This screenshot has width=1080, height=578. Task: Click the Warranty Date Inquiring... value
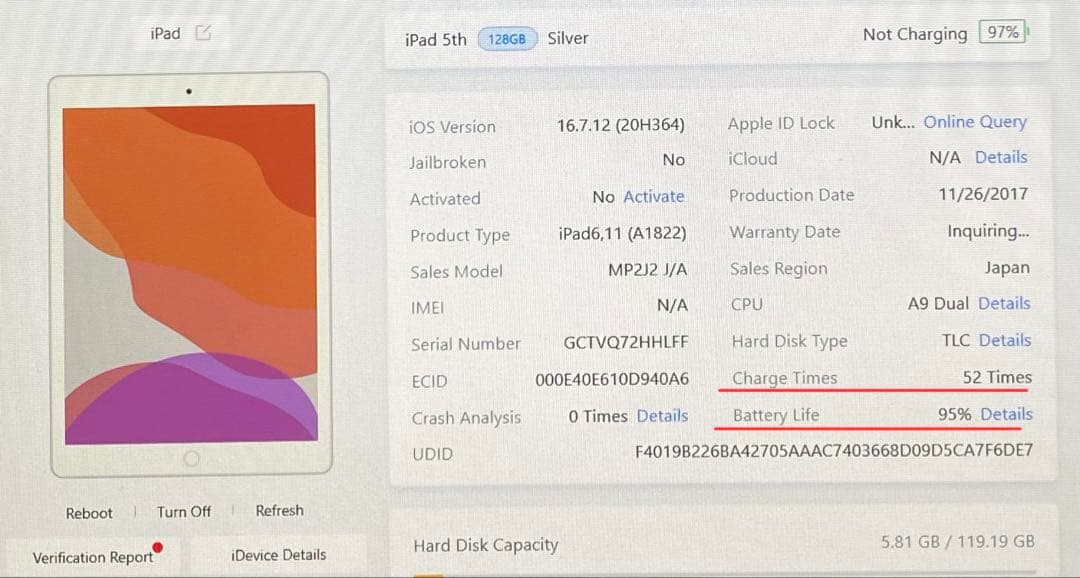click(988, 231)
